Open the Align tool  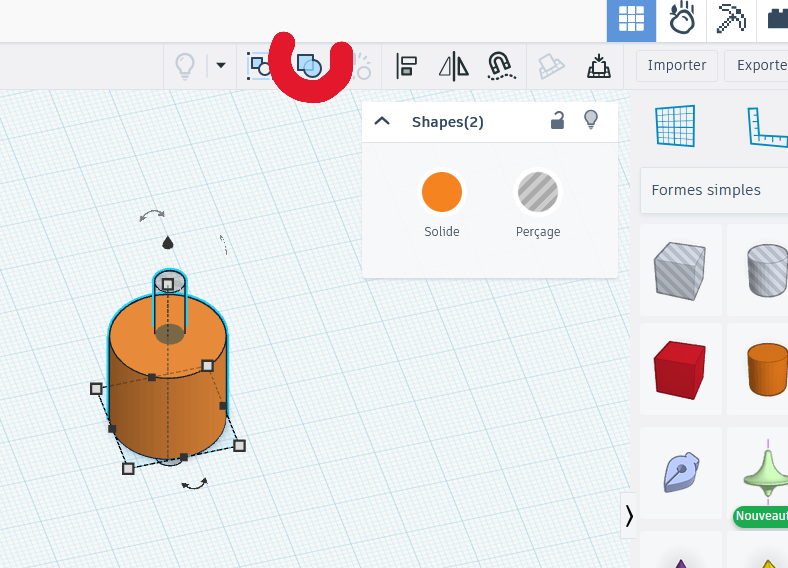[x=407, y=66]
